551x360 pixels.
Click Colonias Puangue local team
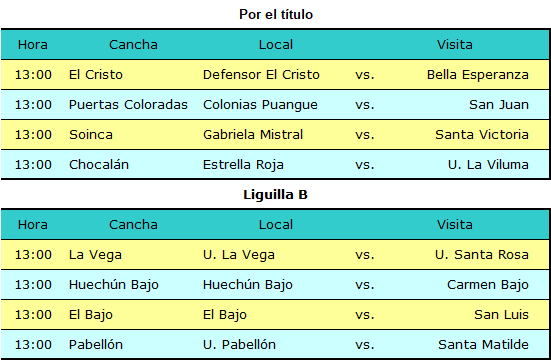click(x=260, y=105)
